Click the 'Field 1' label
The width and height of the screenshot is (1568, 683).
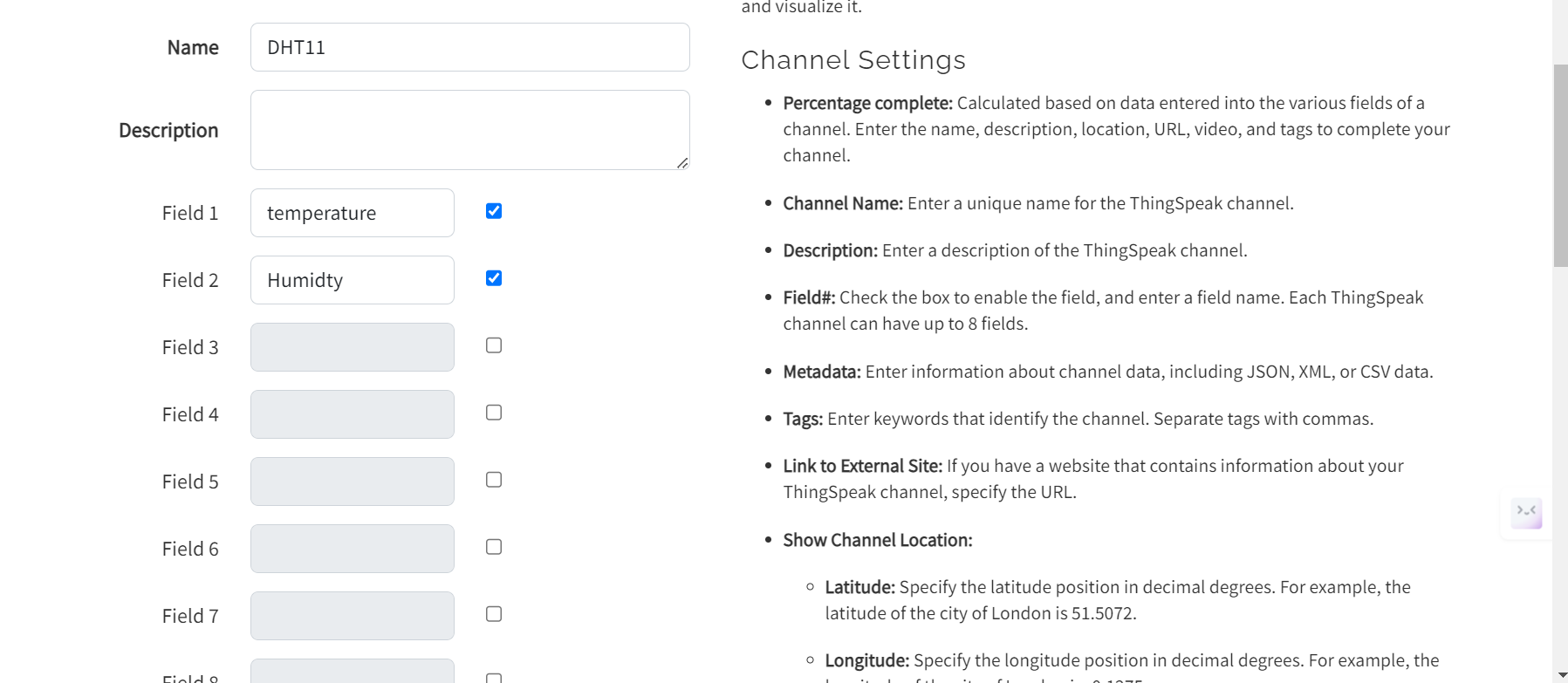tap(190, 213)
